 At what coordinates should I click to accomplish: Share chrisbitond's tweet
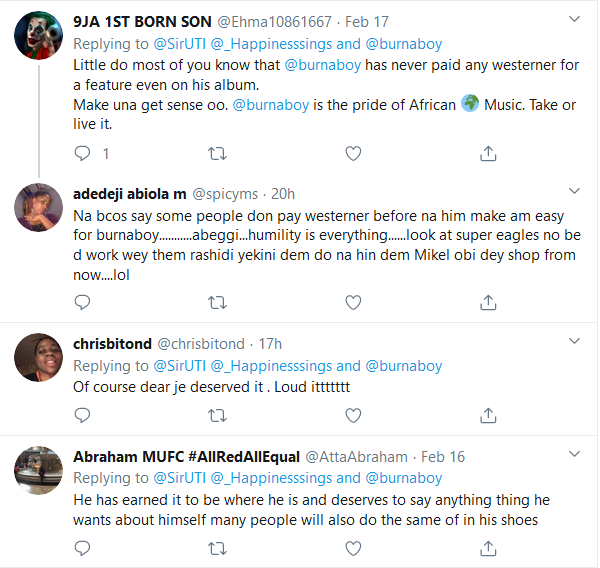(488, 413)
